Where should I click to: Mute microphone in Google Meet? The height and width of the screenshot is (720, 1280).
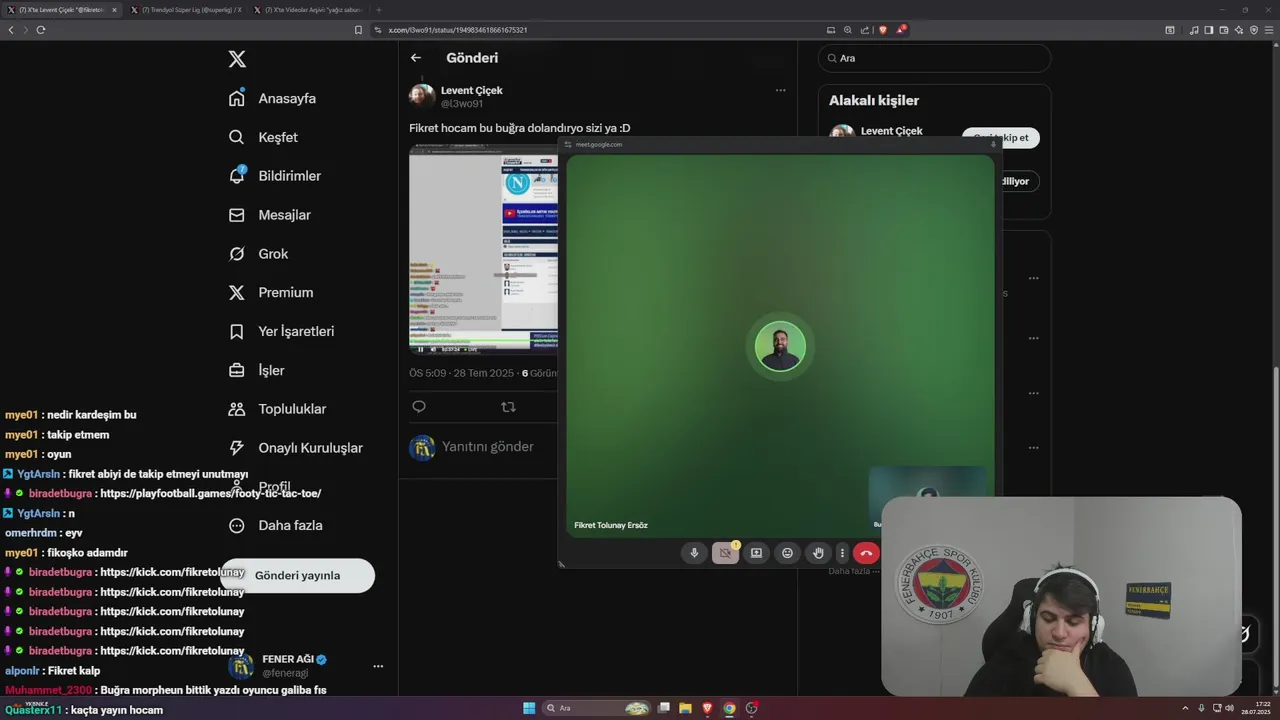click(x=694, y=553)
